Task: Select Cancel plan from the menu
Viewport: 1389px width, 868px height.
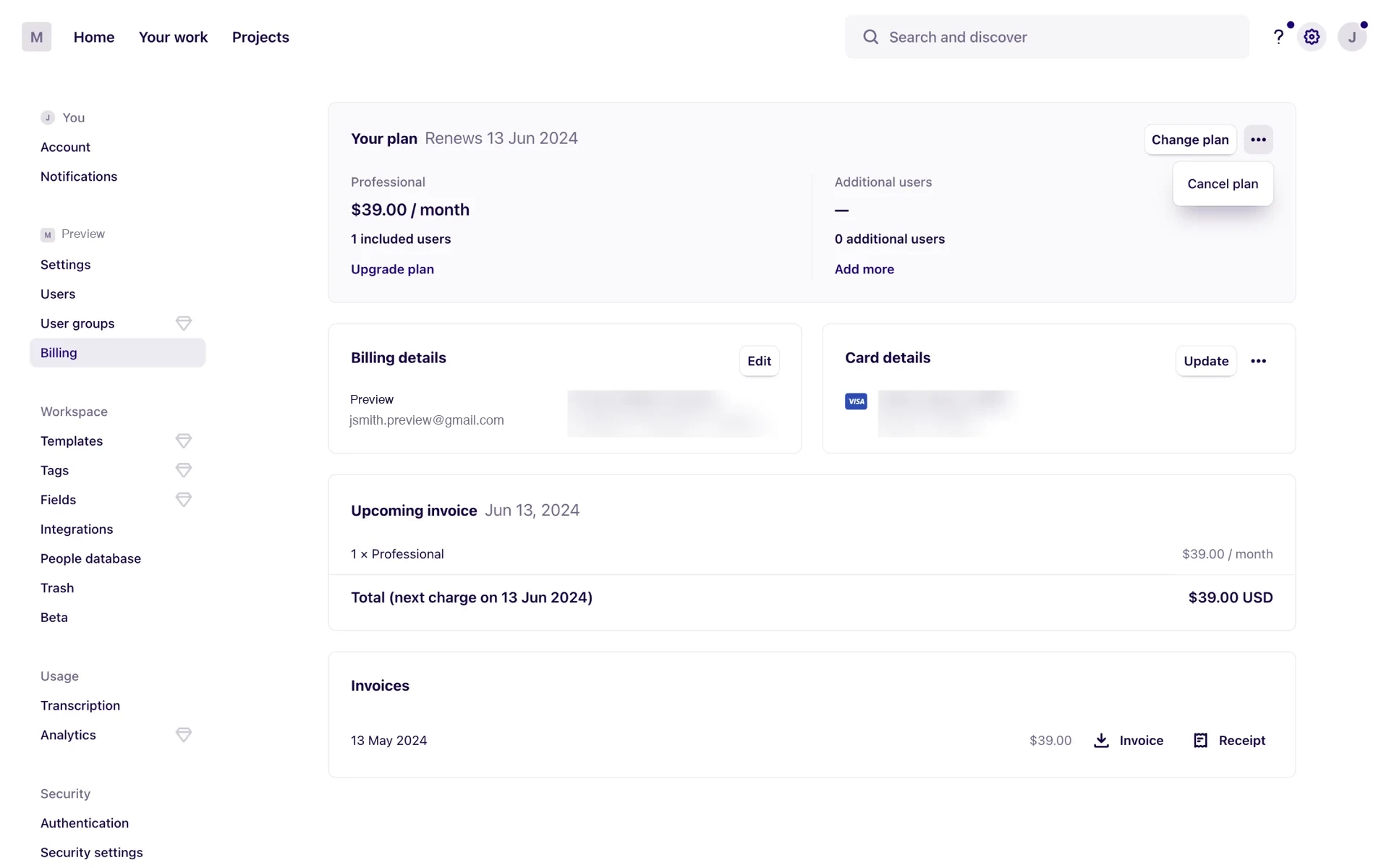Action: click(1223, 184)
